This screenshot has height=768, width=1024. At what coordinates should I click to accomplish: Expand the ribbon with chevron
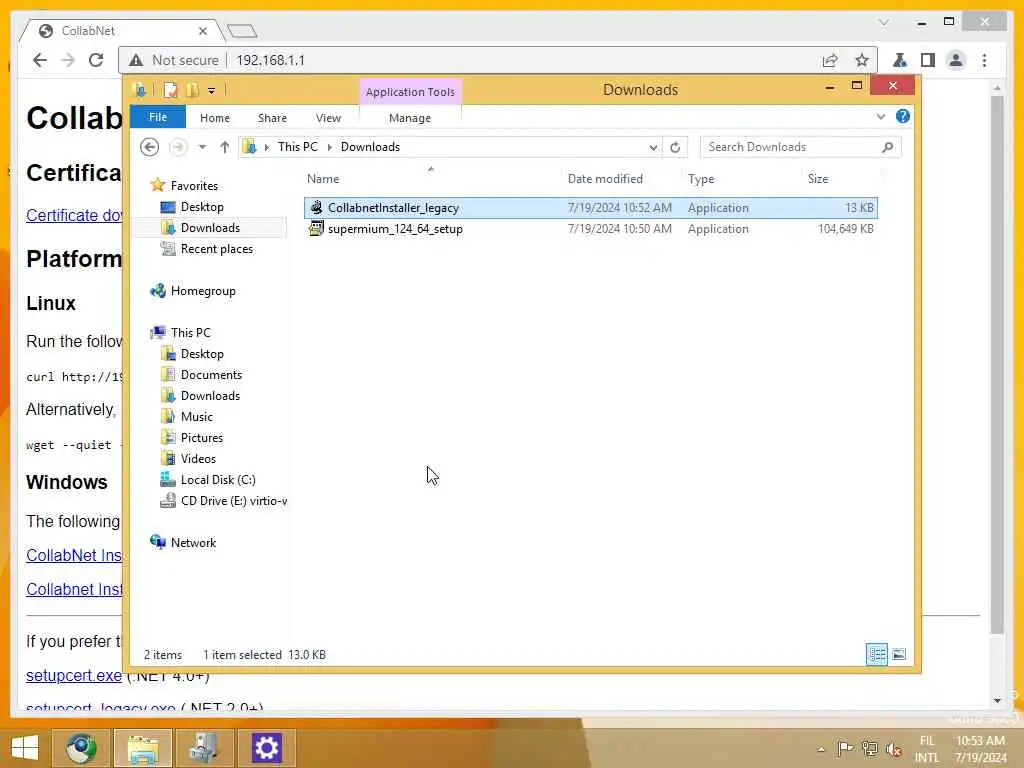[881, 116]
